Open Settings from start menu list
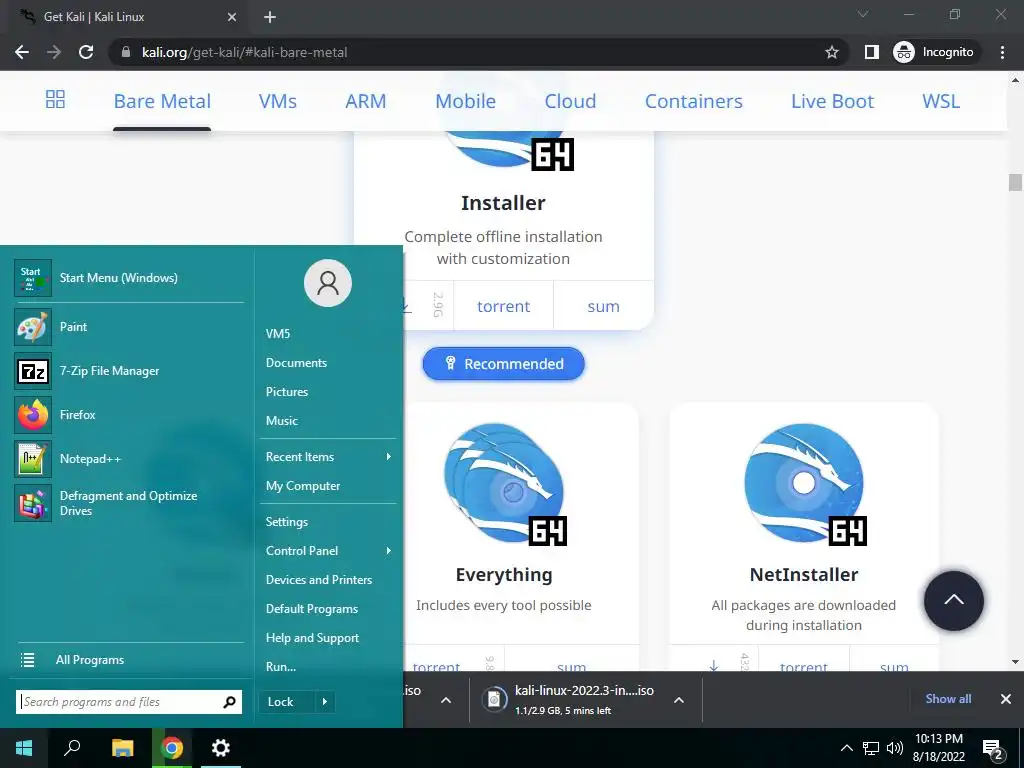This screenshot has width=1024, height=768. click(x=287, y=522)
